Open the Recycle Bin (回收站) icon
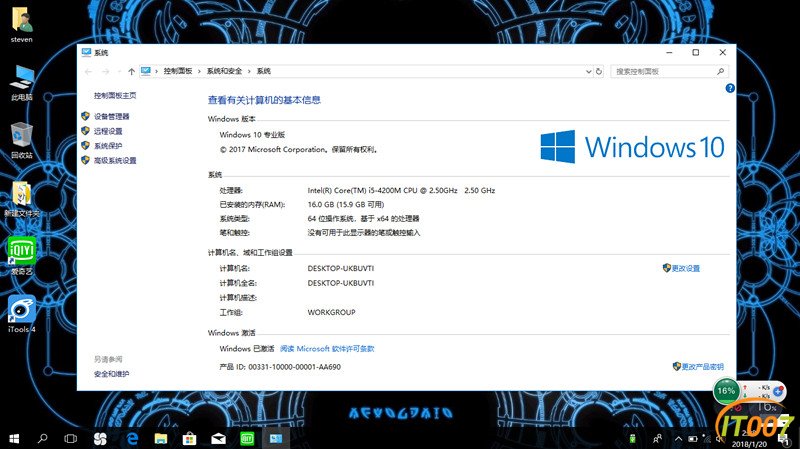The image size is (800, 449). [x=21, y=141]
